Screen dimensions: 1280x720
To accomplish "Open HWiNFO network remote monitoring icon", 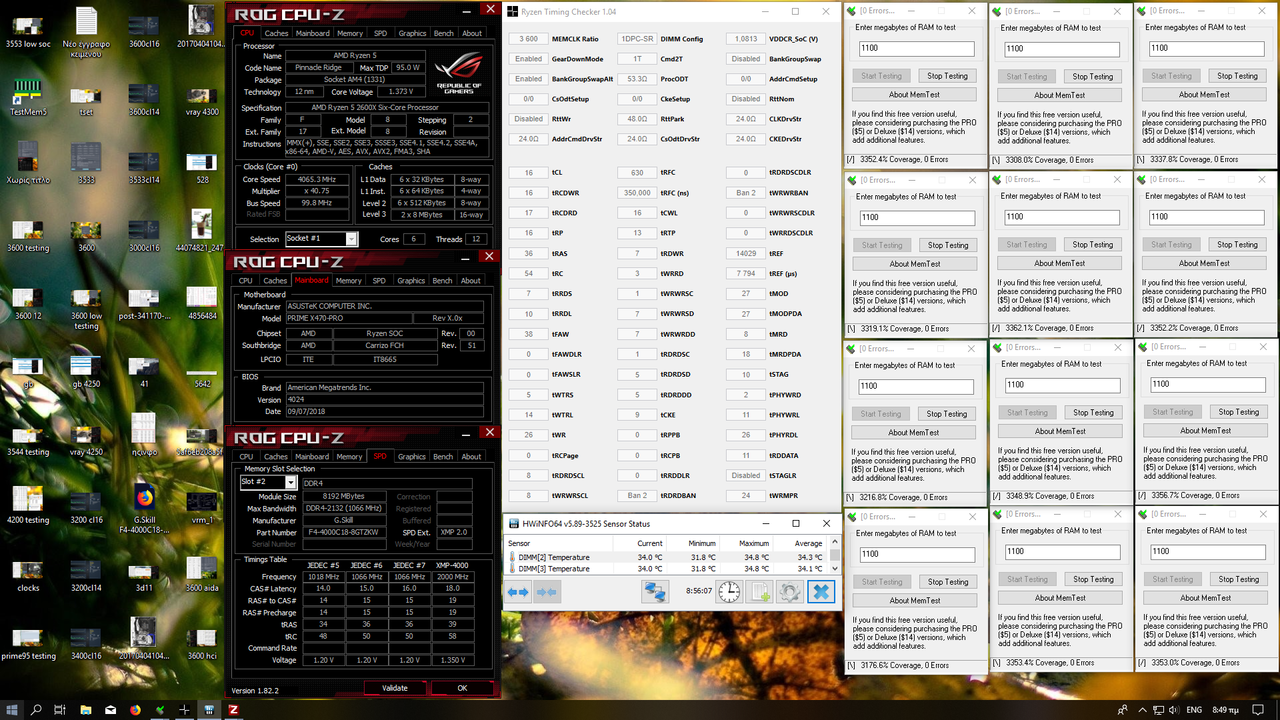I will (655, 592).
